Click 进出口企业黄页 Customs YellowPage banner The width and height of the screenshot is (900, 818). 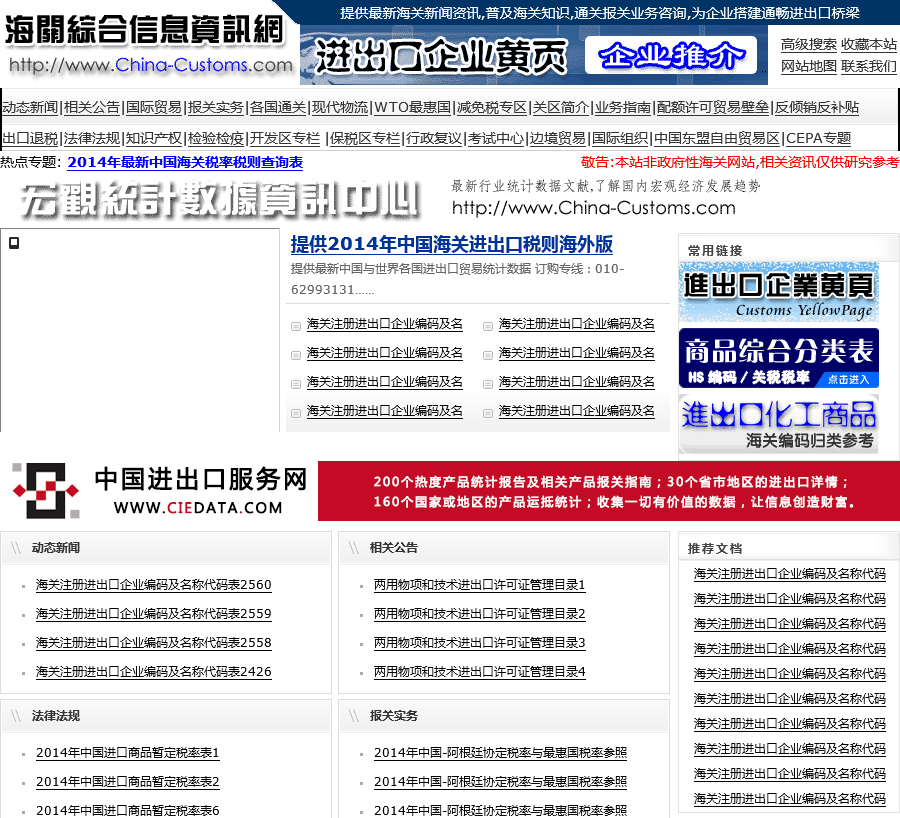[x=779, y=292]
